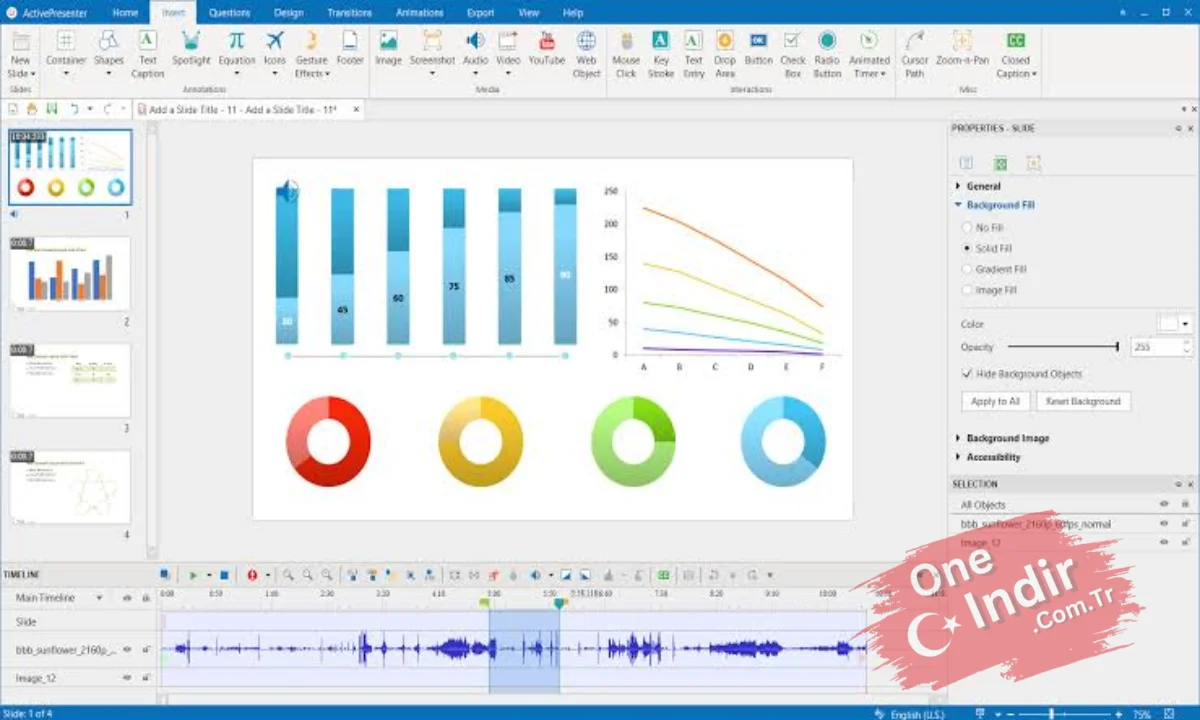Screen dimensions: 1200x720
Task: Open the Shapes dropdown in ribbon
Action: point(109,73)
